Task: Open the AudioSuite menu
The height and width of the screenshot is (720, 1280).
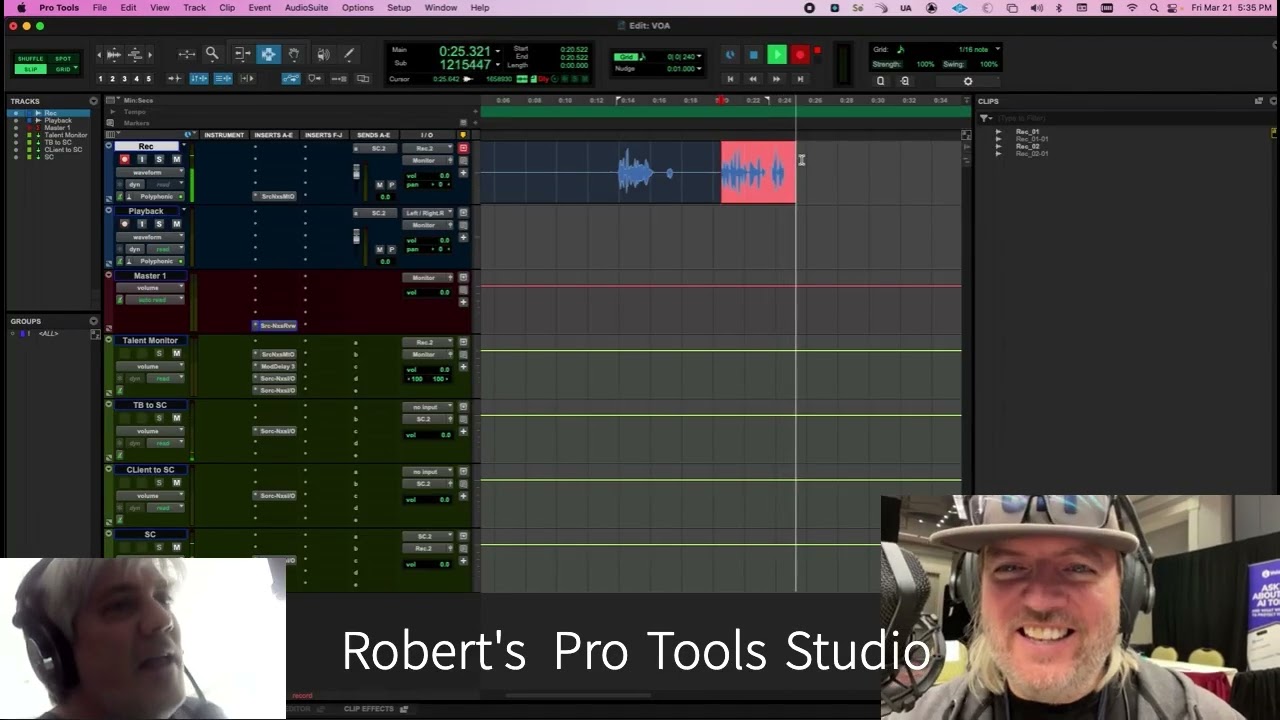Action: (x=306, y=8)
